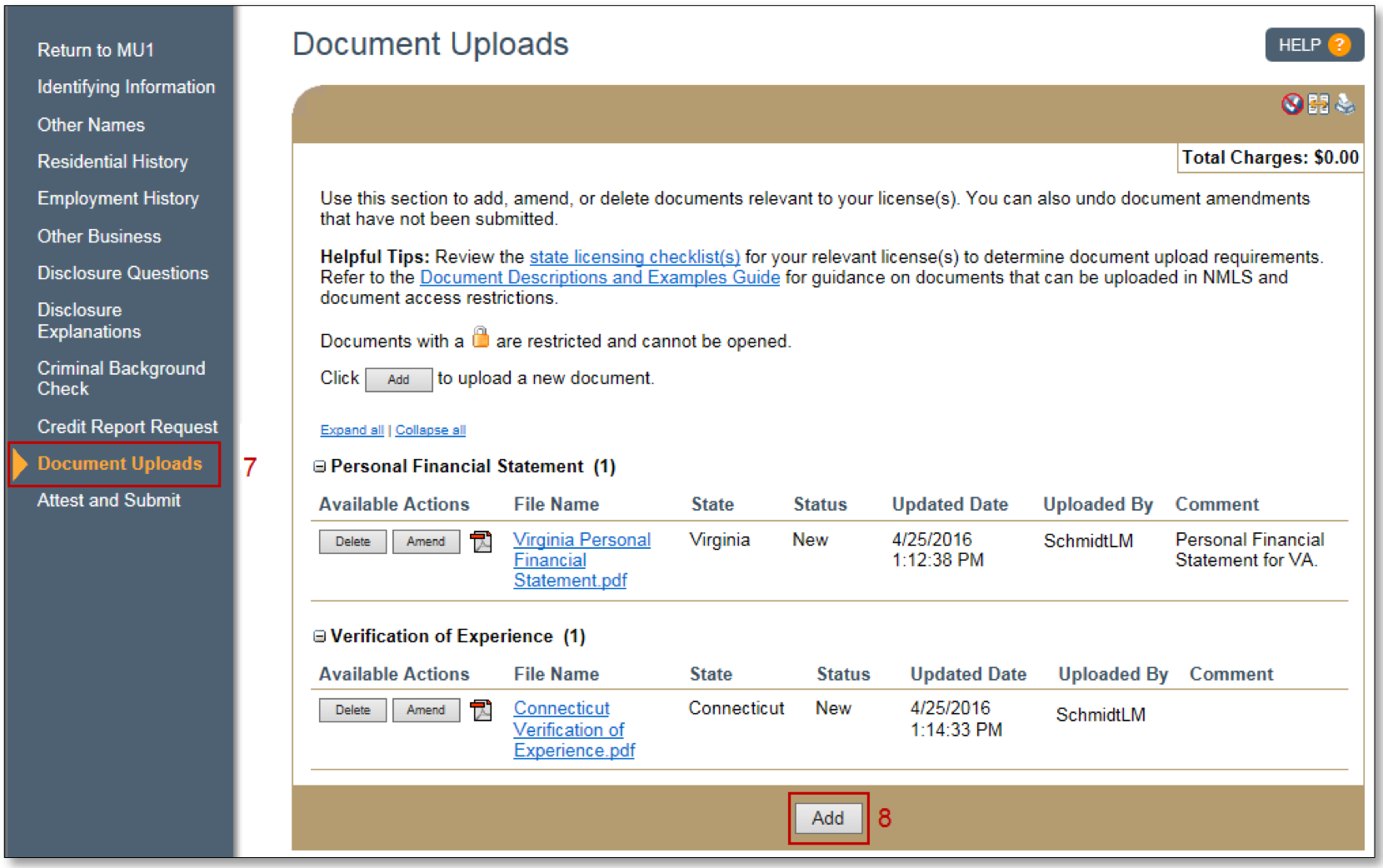
Task: Delete the Virginia Personal Financial Statement document
Action: [x=352, y=541]
